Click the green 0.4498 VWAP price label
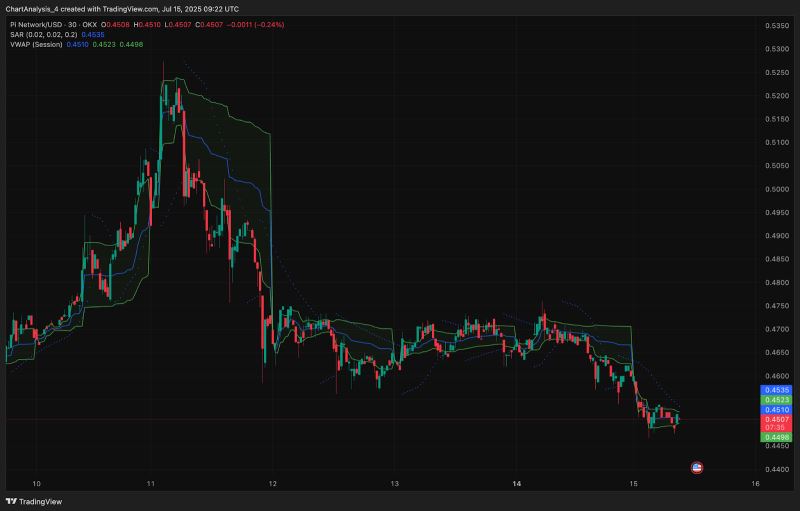The height and width of the screenshot is (511, 800). pyautogui.click(x=776, y=437)
